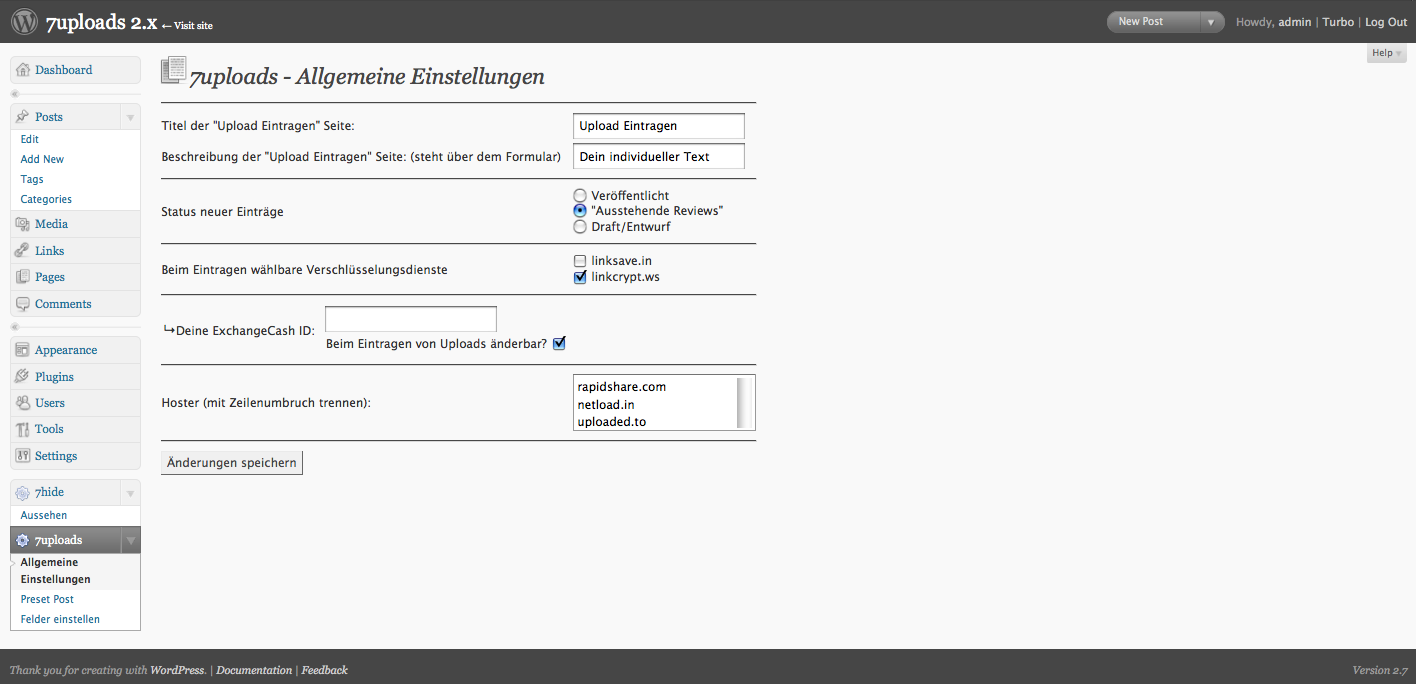Collapse the 7uploads menu arrow
This screenshot has height=684, width=1416.
[130, 540]
